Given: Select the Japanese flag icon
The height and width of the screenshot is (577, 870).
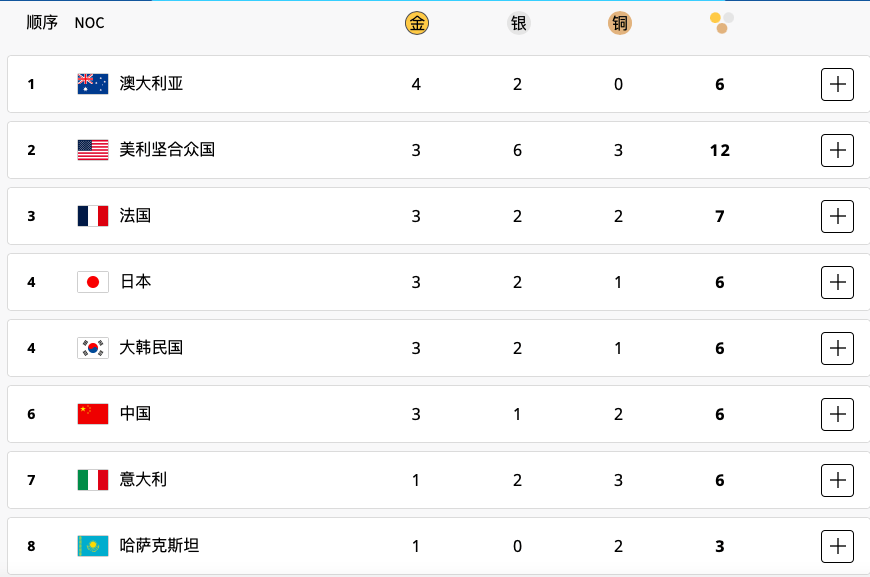Looking at the screenshot, I should 92,282.
